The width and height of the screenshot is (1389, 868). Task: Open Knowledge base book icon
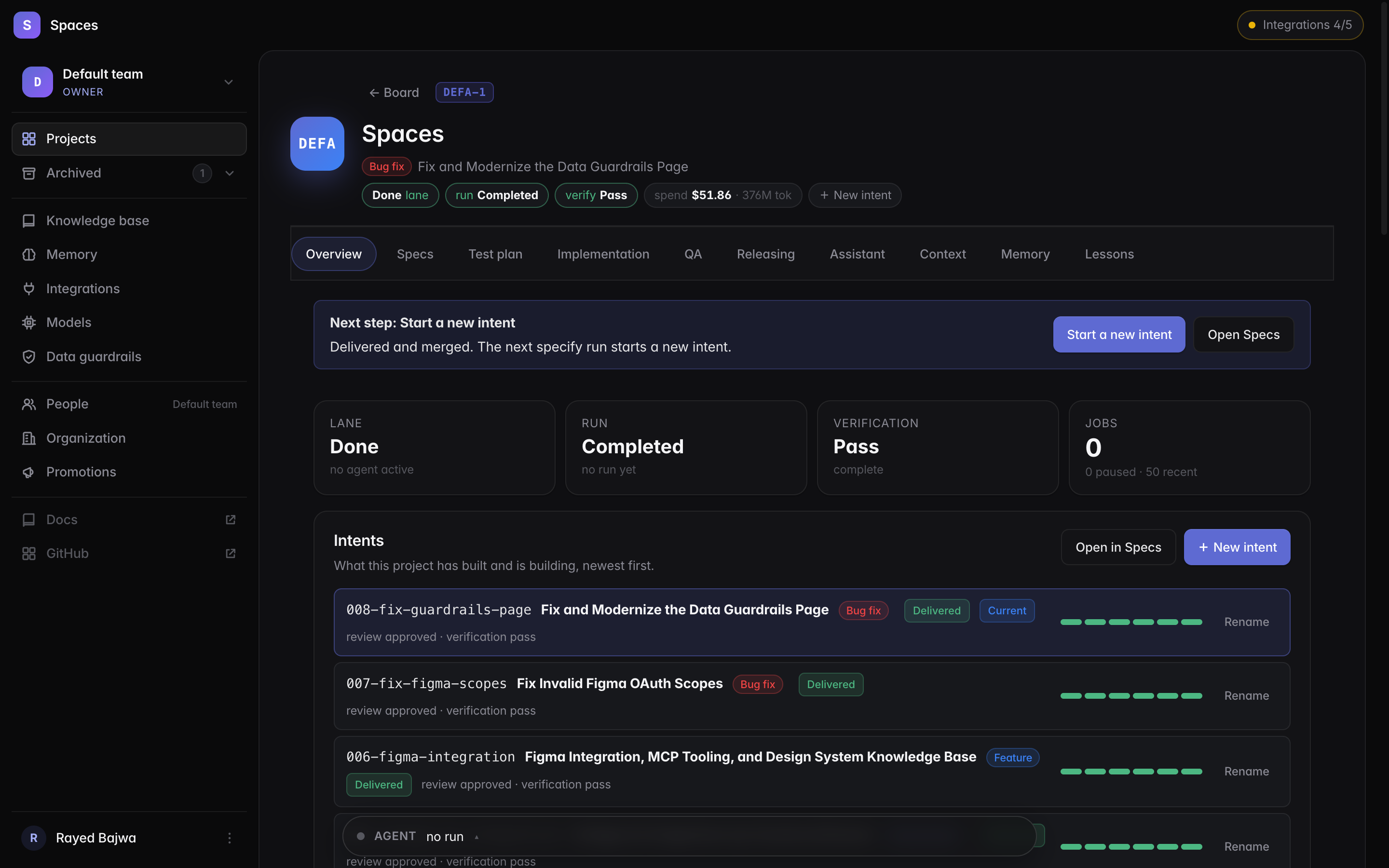pyautogui.click(x=29, y=220)
